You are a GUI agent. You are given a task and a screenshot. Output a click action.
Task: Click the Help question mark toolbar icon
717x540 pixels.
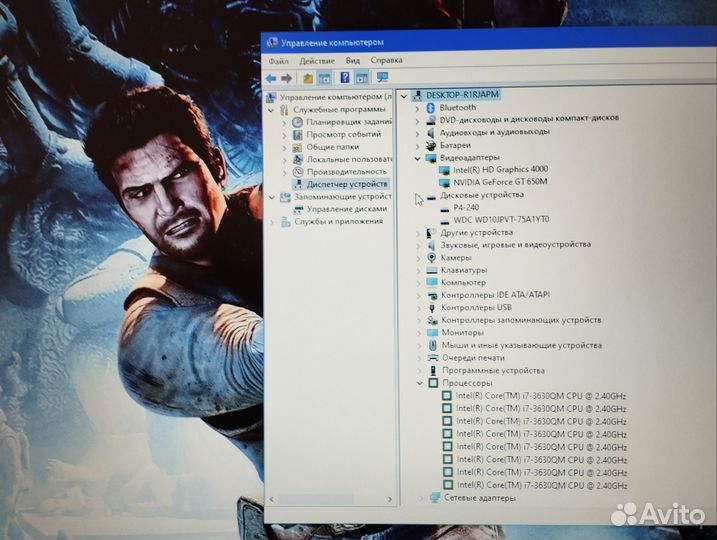coord(345,78)
